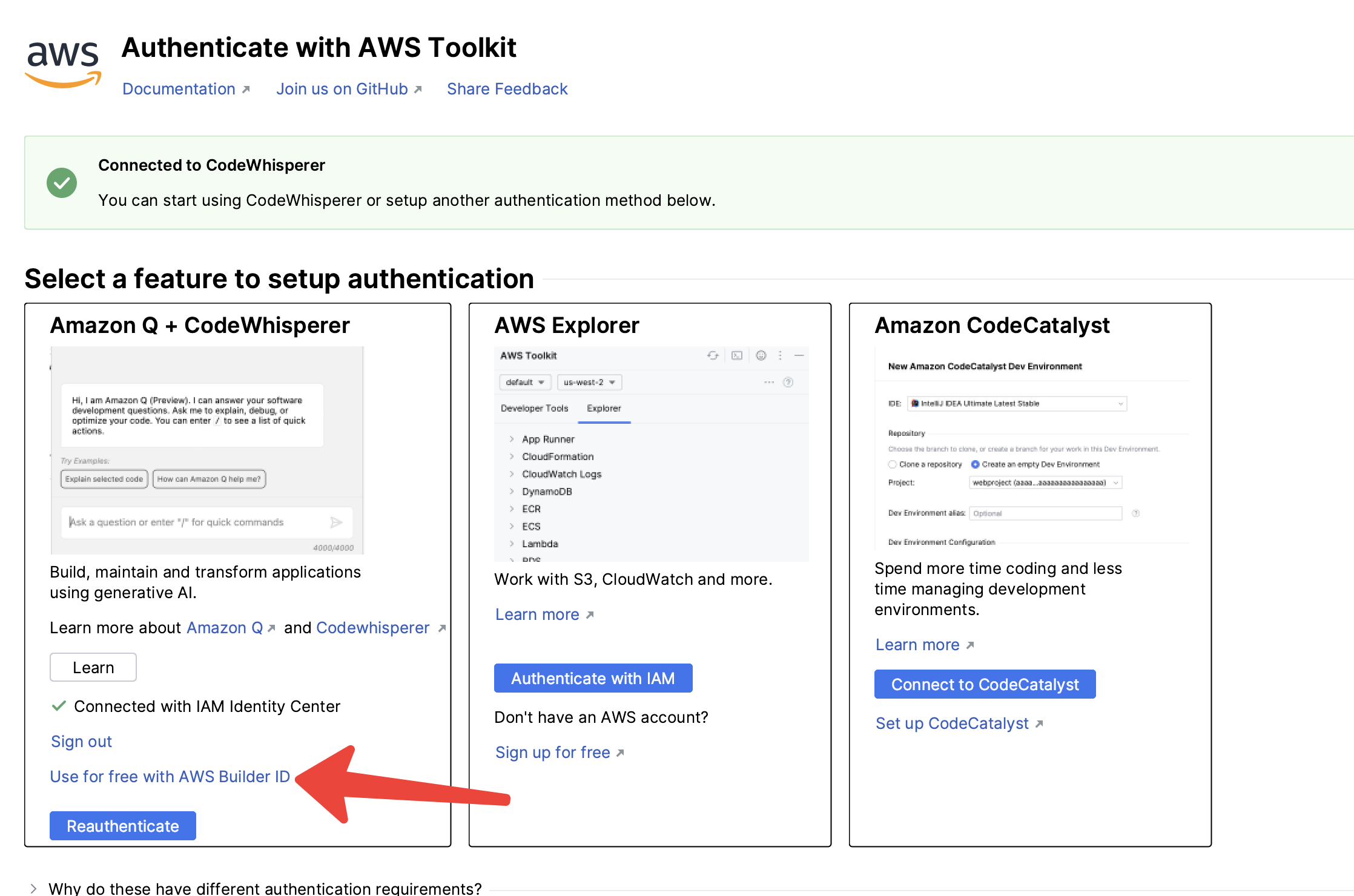Viewport: 1354px width, 896px height.
Task: Click the Authenticate with IAM button
Action: [x=593, y=678]
